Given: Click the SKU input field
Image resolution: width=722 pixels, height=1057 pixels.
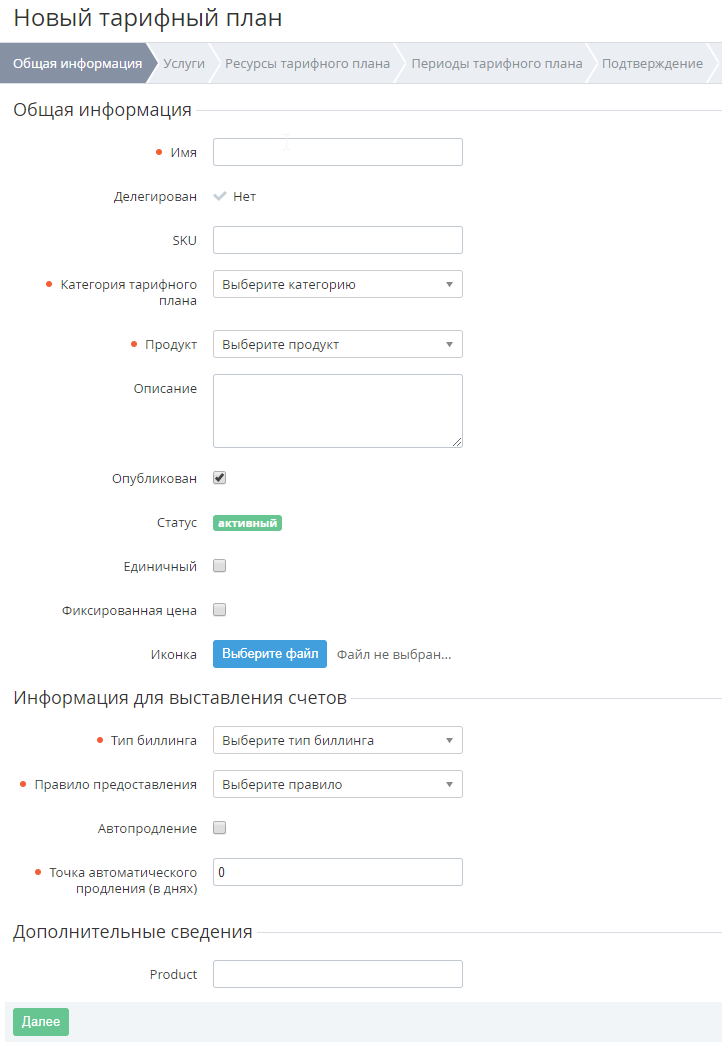Looking at the screenshot, I should point(338,240).
